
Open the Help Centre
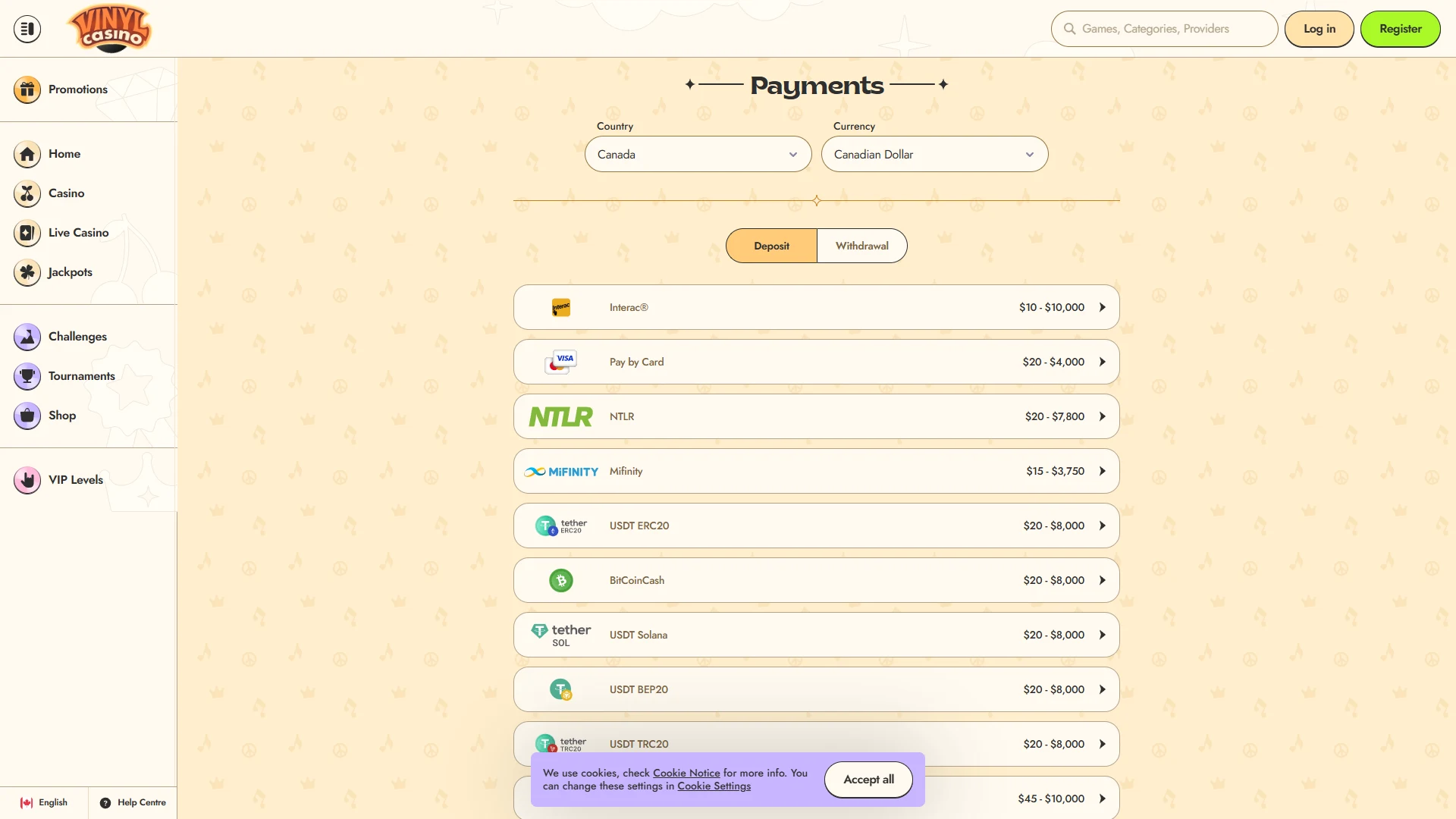[133, 802]
